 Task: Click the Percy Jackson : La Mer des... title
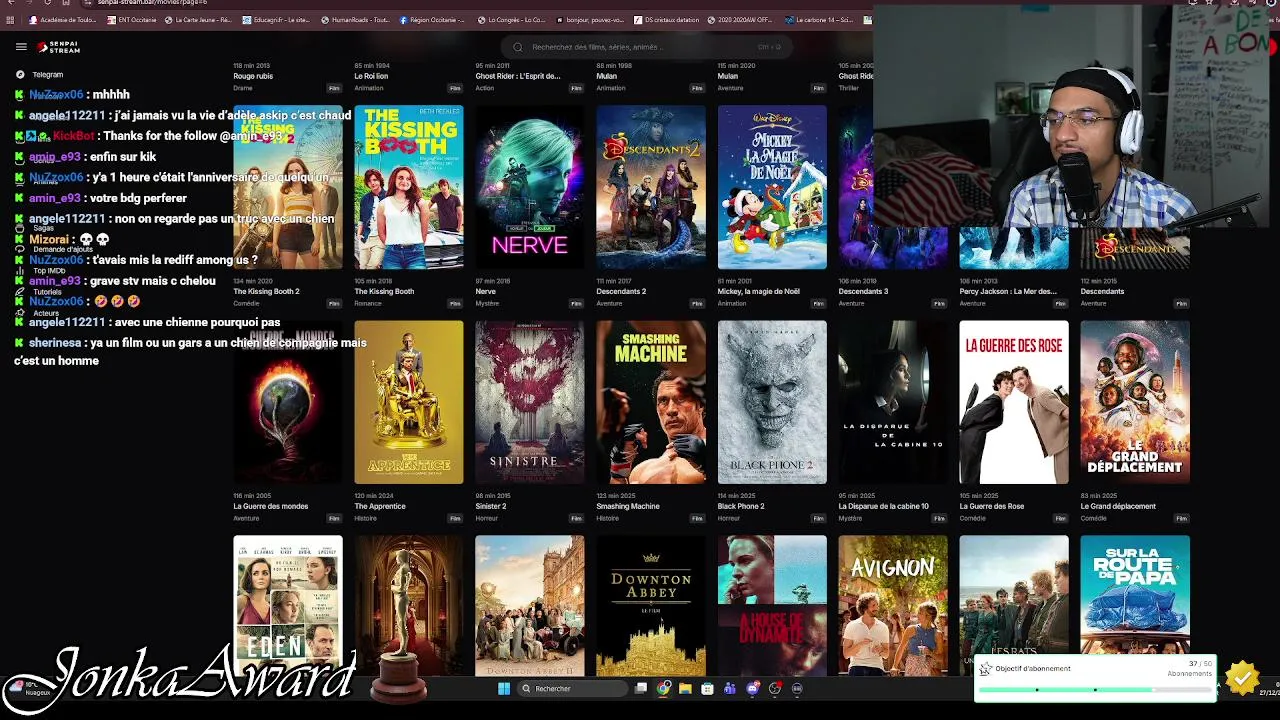click(x=1008, y=291)
